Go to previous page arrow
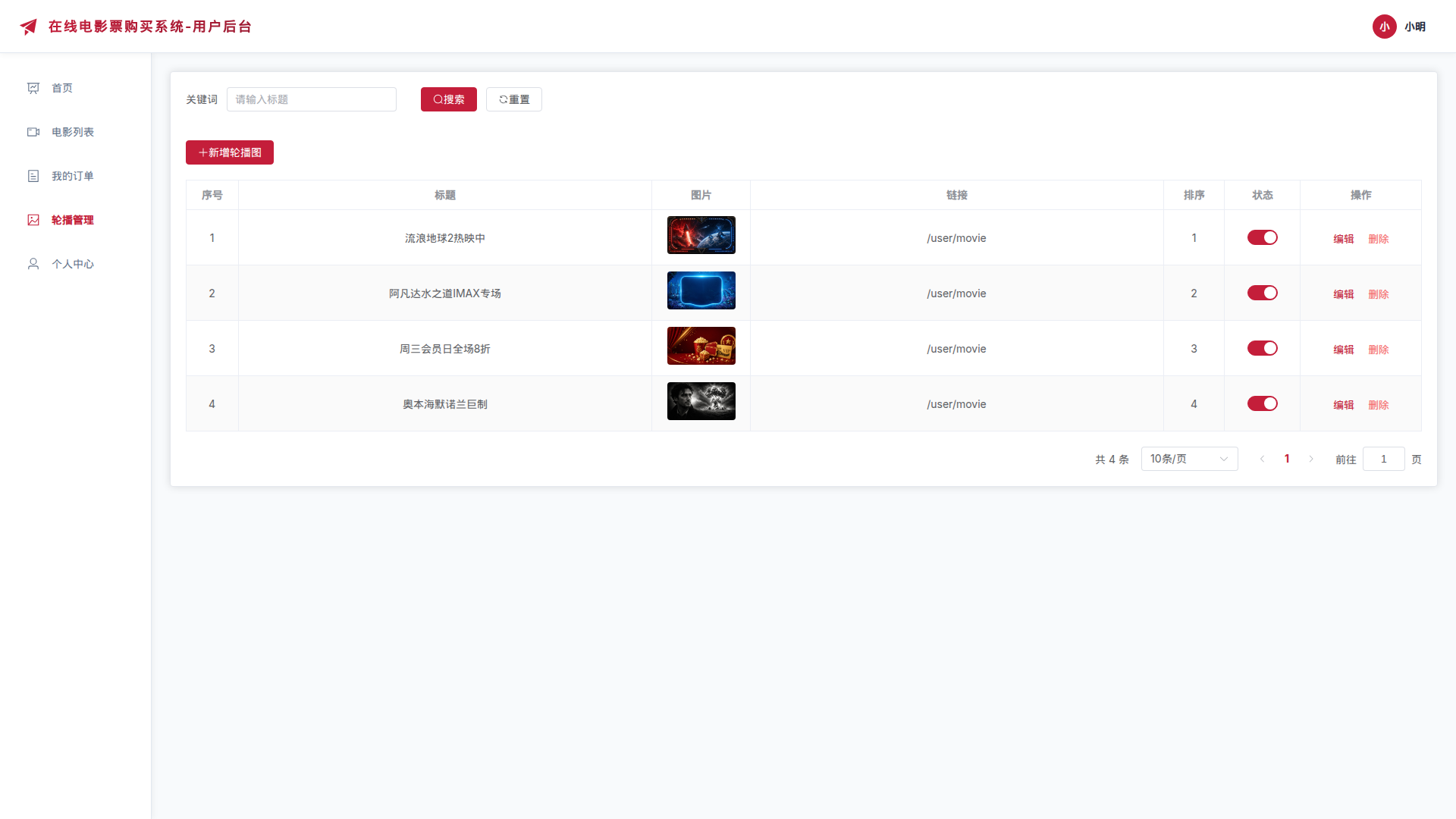 [1263, 459]
